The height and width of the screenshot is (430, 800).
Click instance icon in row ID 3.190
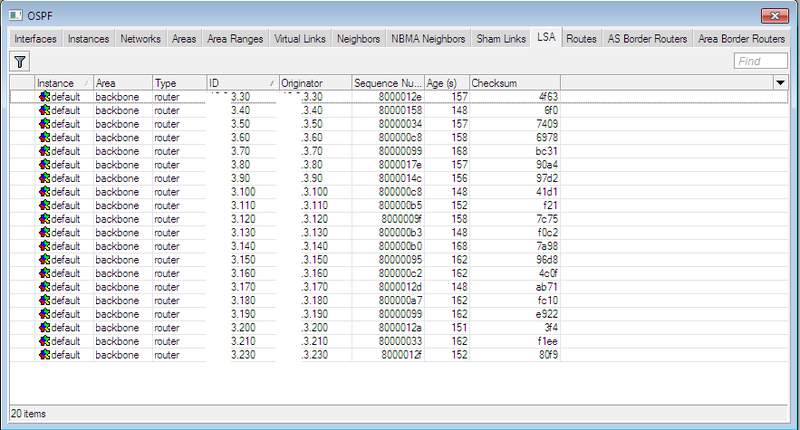click(44, 314)
